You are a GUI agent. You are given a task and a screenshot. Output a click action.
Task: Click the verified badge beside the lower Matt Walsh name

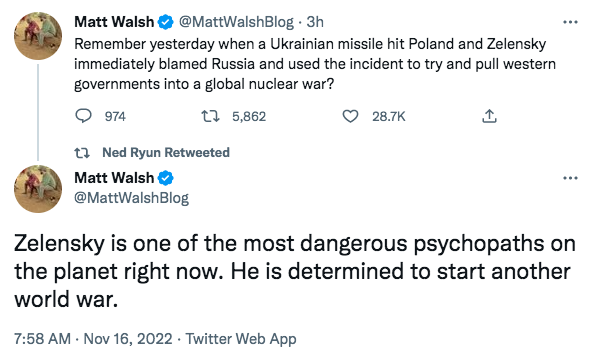pyautogui.click(x=166, y=178)
